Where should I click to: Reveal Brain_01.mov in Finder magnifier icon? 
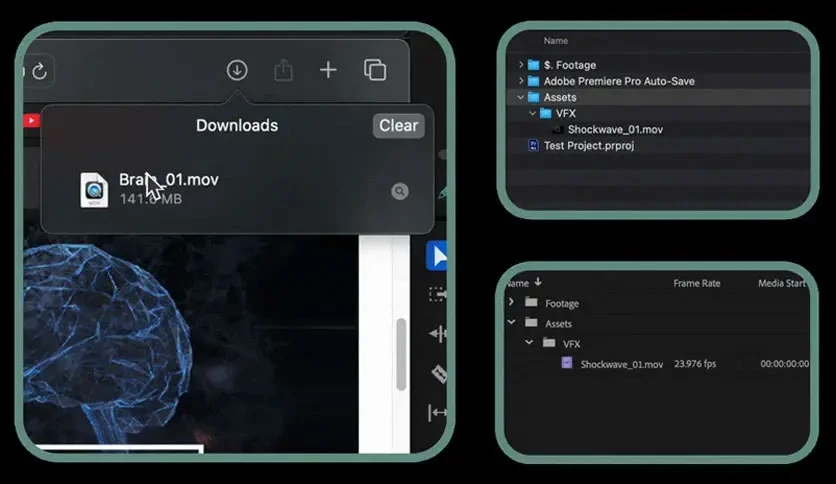[x=399, y=191]
